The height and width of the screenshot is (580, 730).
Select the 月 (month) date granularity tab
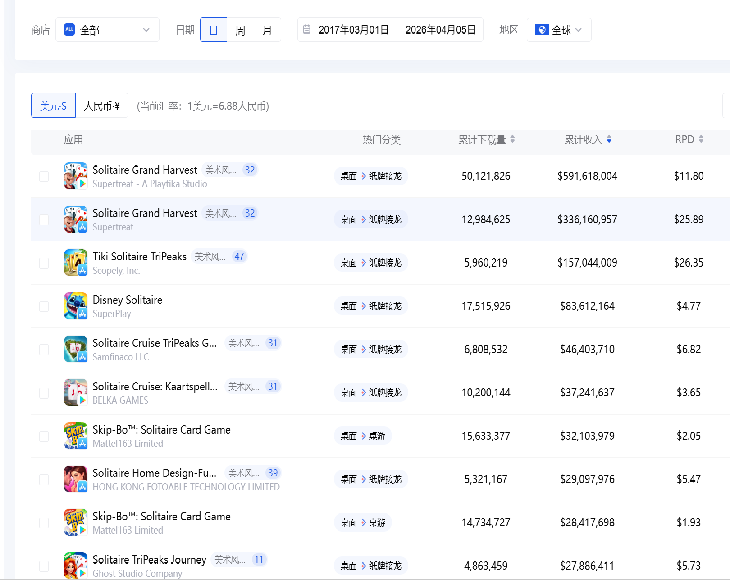coord(267,31)
